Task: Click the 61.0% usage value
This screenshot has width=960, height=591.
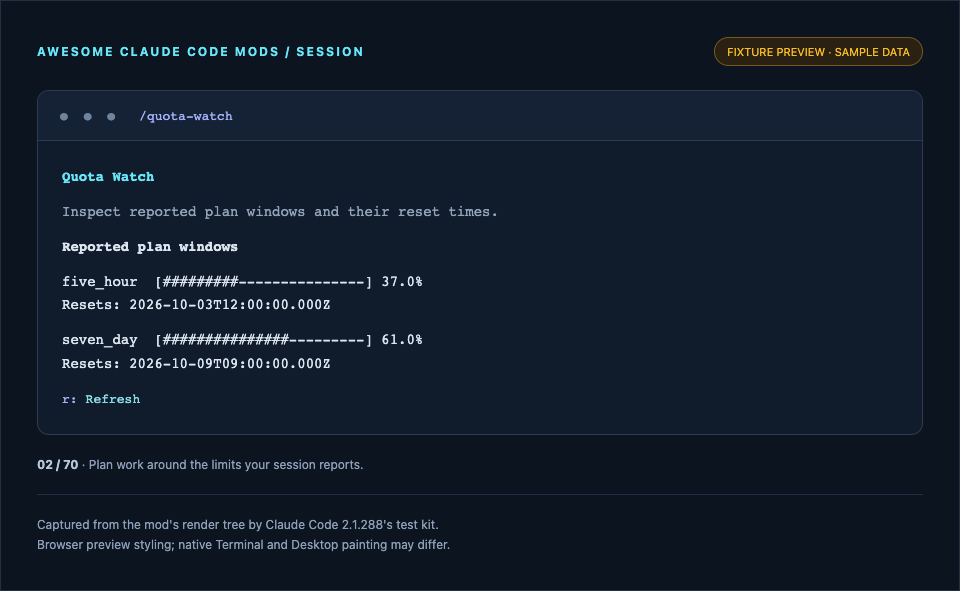Action: tap(402, 340)
